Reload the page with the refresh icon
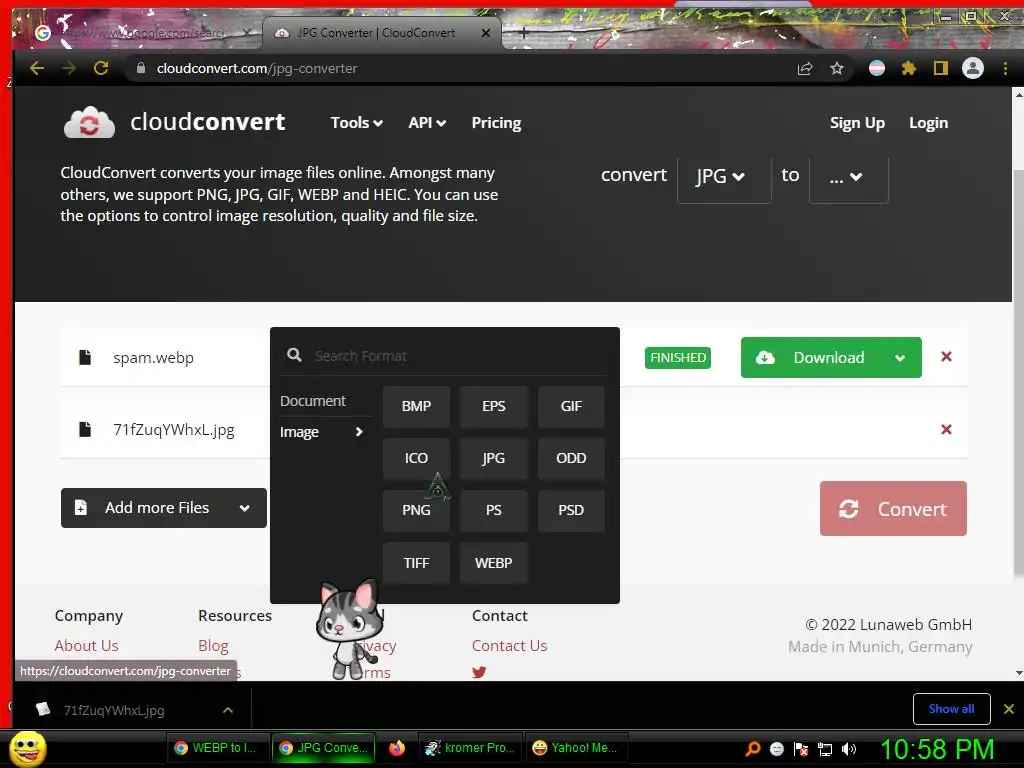The width and height of the screenshot is (1024, 768). pyautogui.click(x=101, y=68)
